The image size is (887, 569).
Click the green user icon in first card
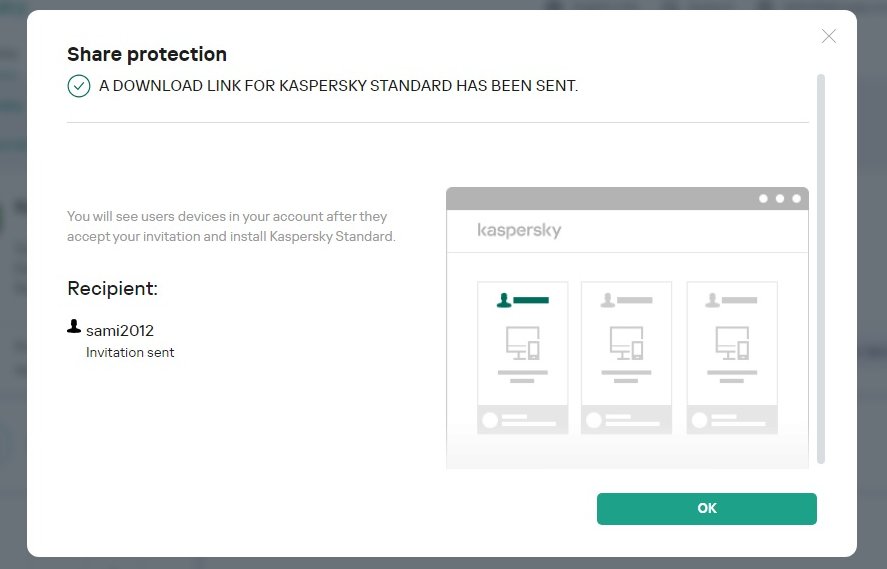point(505,299)
